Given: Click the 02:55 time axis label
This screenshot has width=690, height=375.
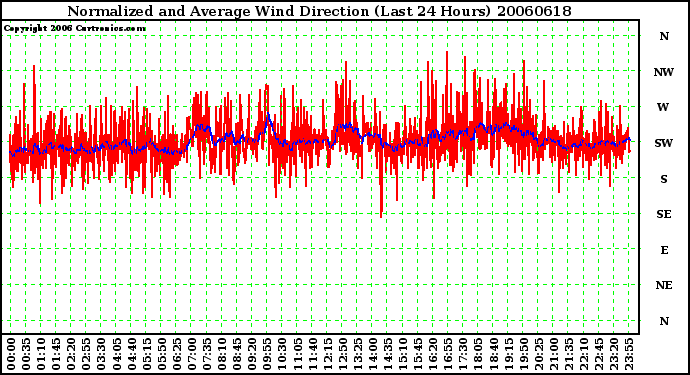Looking at the screenshot, I should (x=86, y=354).
